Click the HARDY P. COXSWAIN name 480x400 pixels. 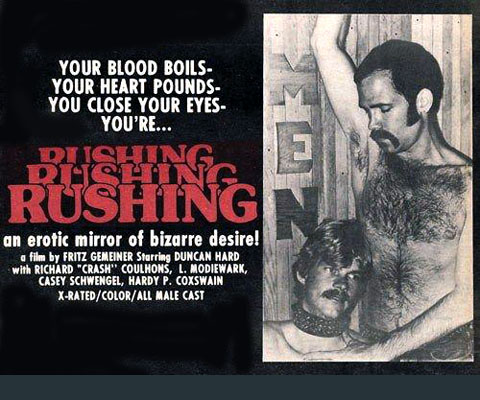176,281
